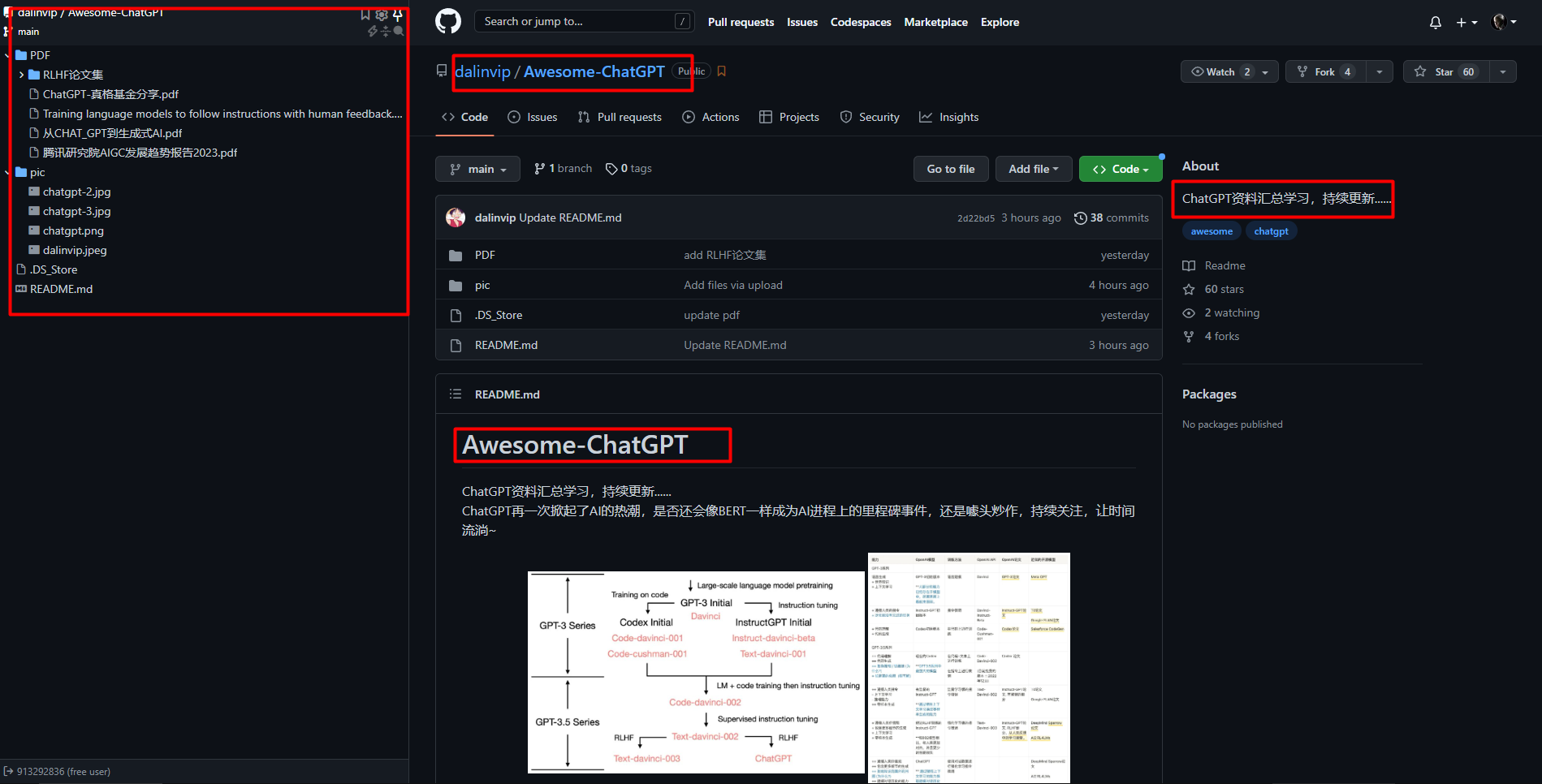View the 1 branch link
This screenshot has height=784, width=1542.
563,168
